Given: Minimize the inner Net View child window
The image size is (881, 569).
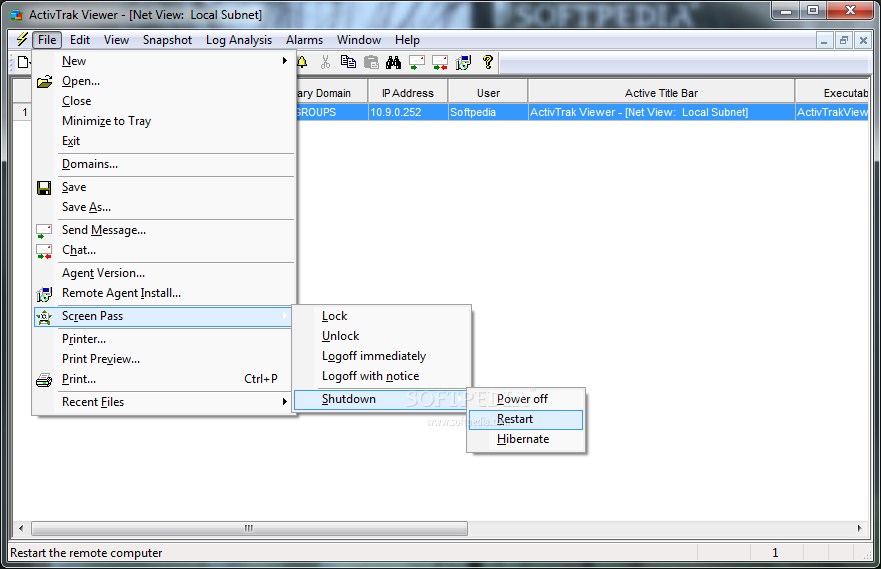Looking at the screenshot, I should click(x=824, y=40).
